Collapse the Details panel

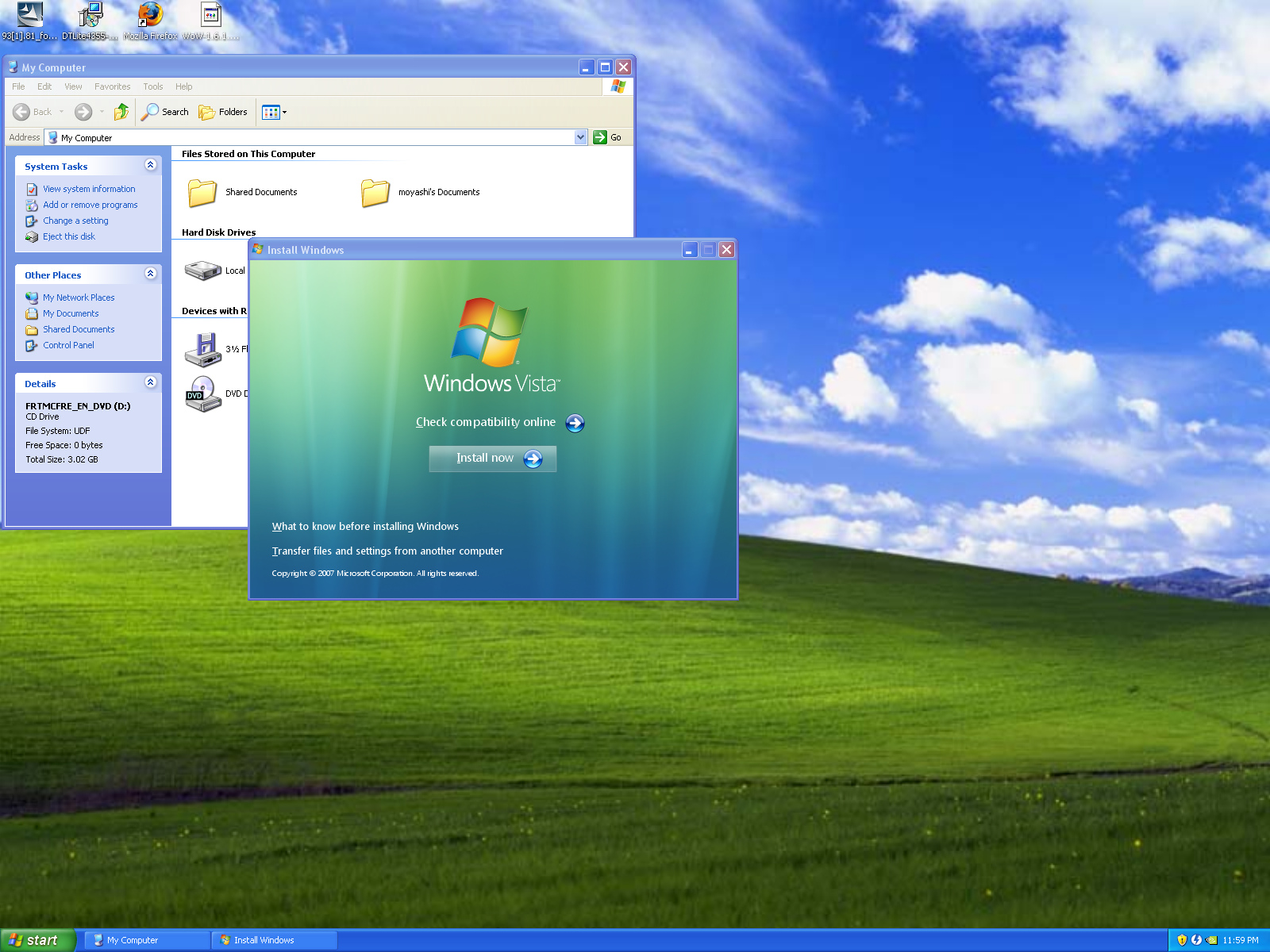[x=150, y=382]
